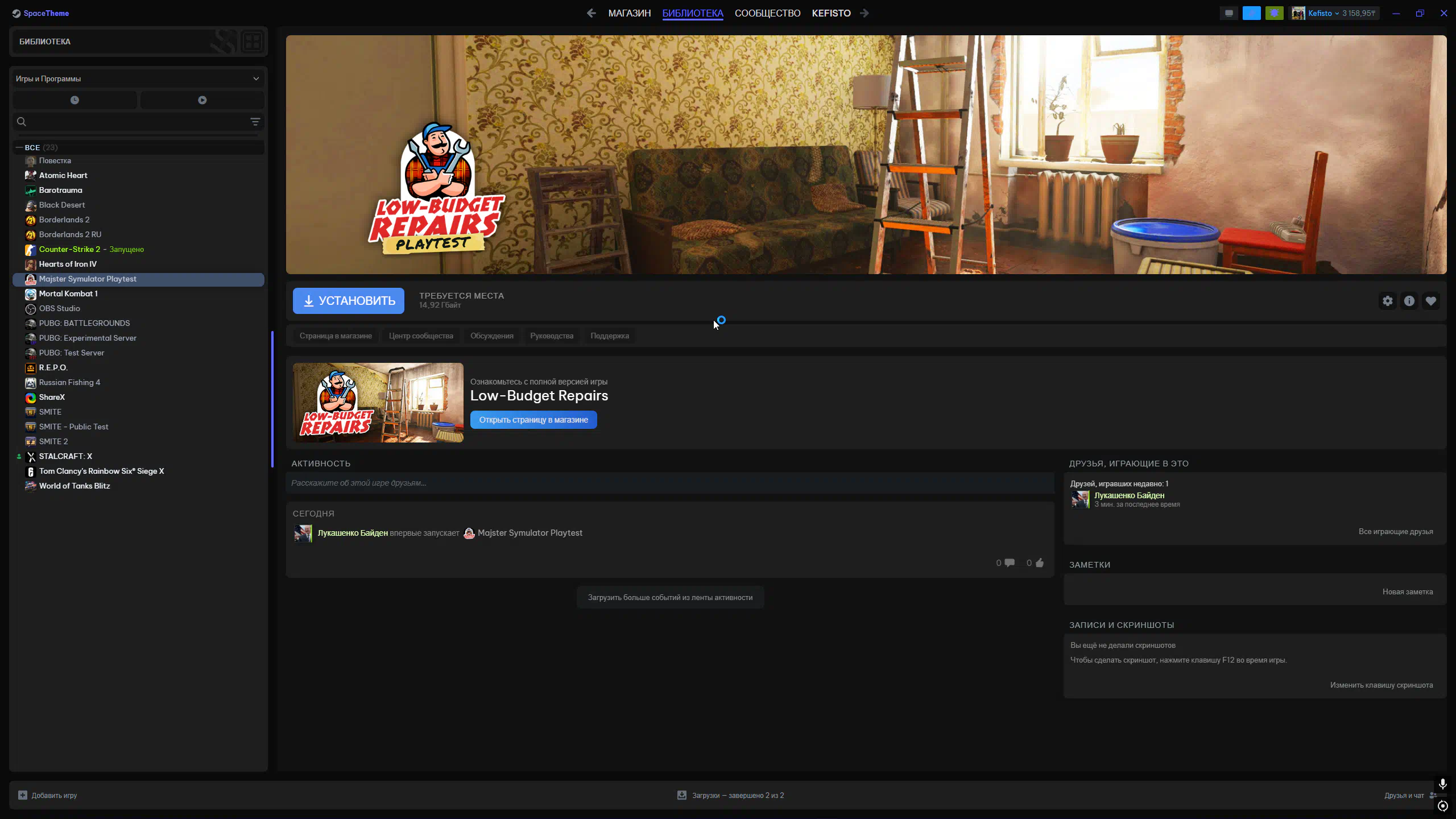Screen dimensions: 1456x819
Task: Go forward with the right navigation arrow
Action: click(x=864, y=13)
